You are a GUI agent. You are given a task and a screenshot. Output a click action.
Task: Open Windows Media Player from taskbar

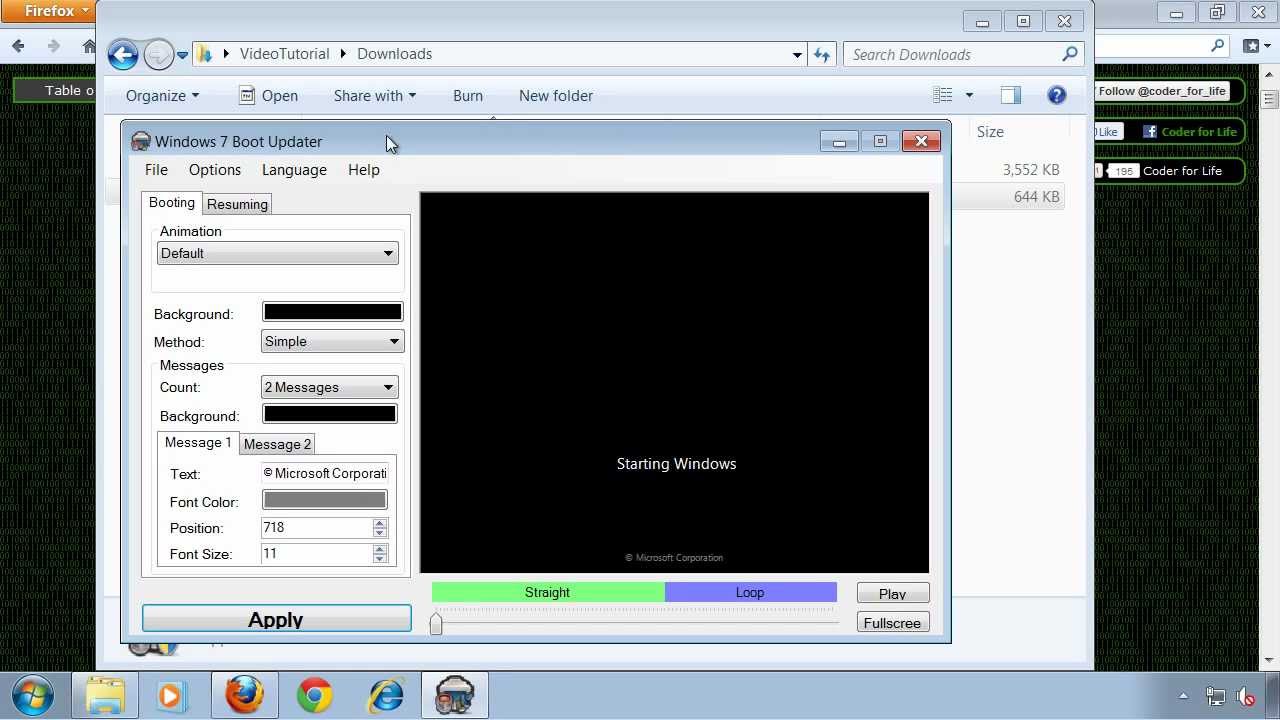click(171, 696)
